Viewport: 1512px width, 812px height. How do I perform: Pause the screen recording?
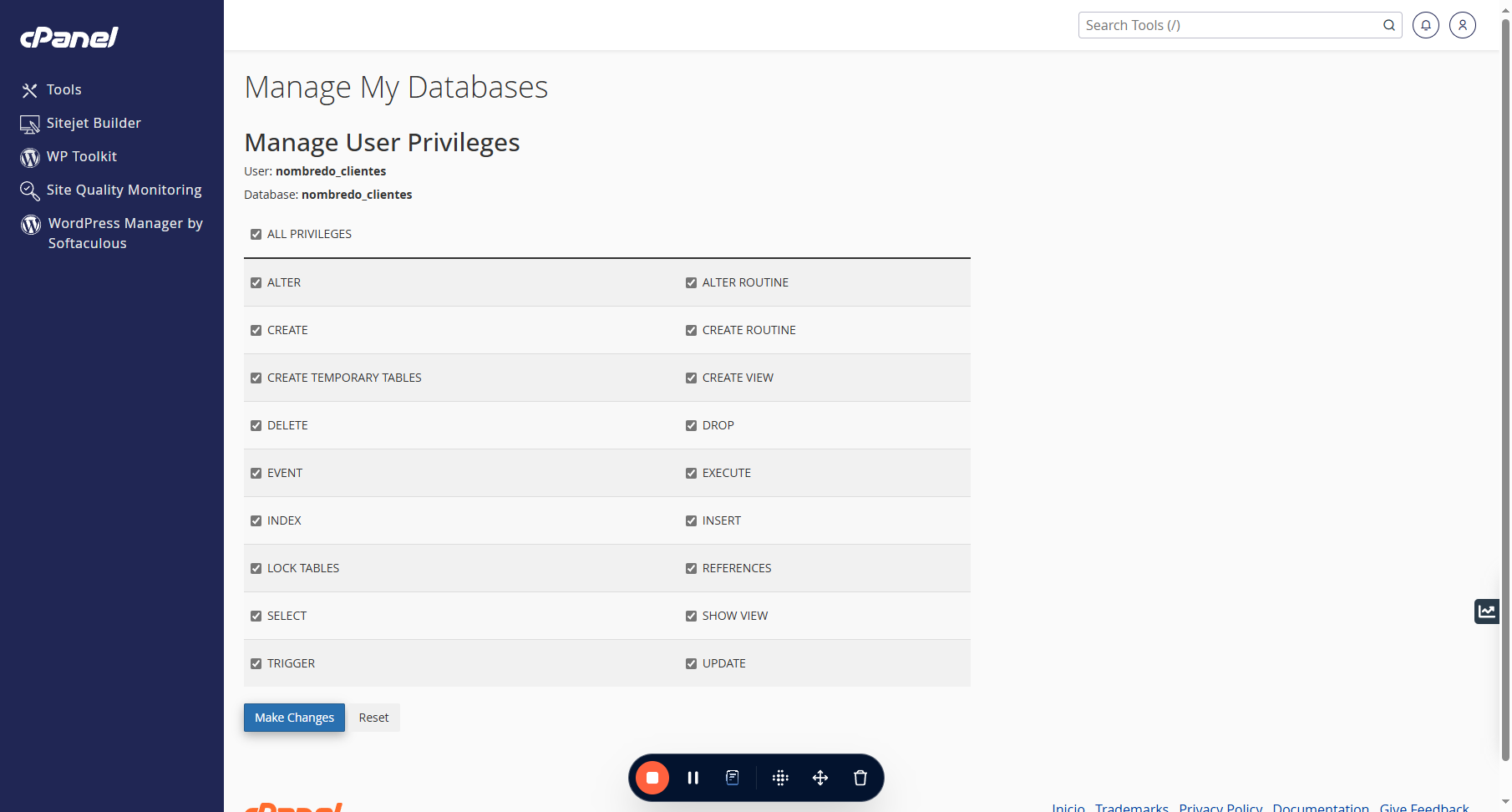coord(693,778)
